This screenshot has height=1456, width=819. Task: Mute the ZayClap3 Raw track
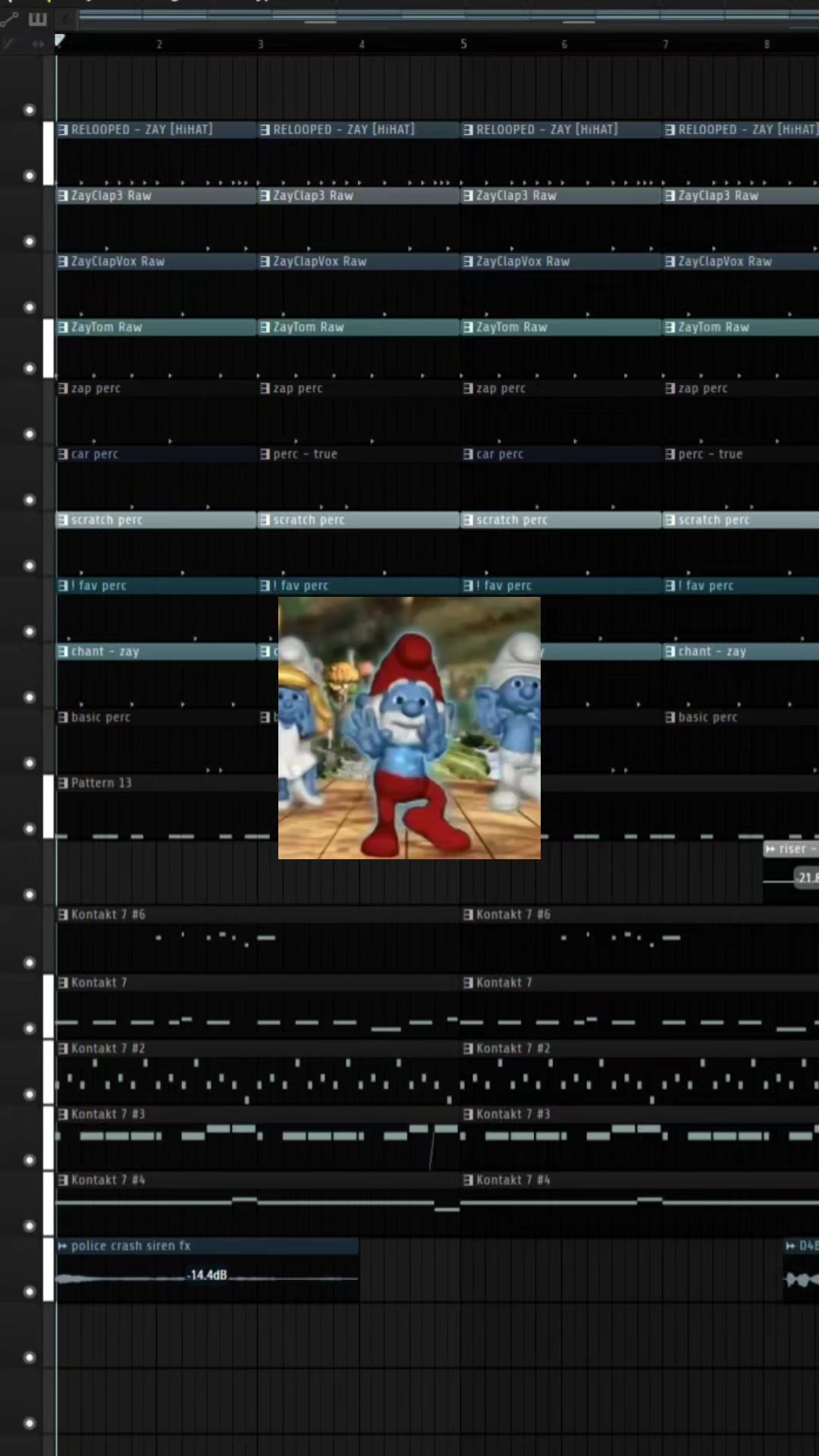pyautogui.click(x=30, y=241)
